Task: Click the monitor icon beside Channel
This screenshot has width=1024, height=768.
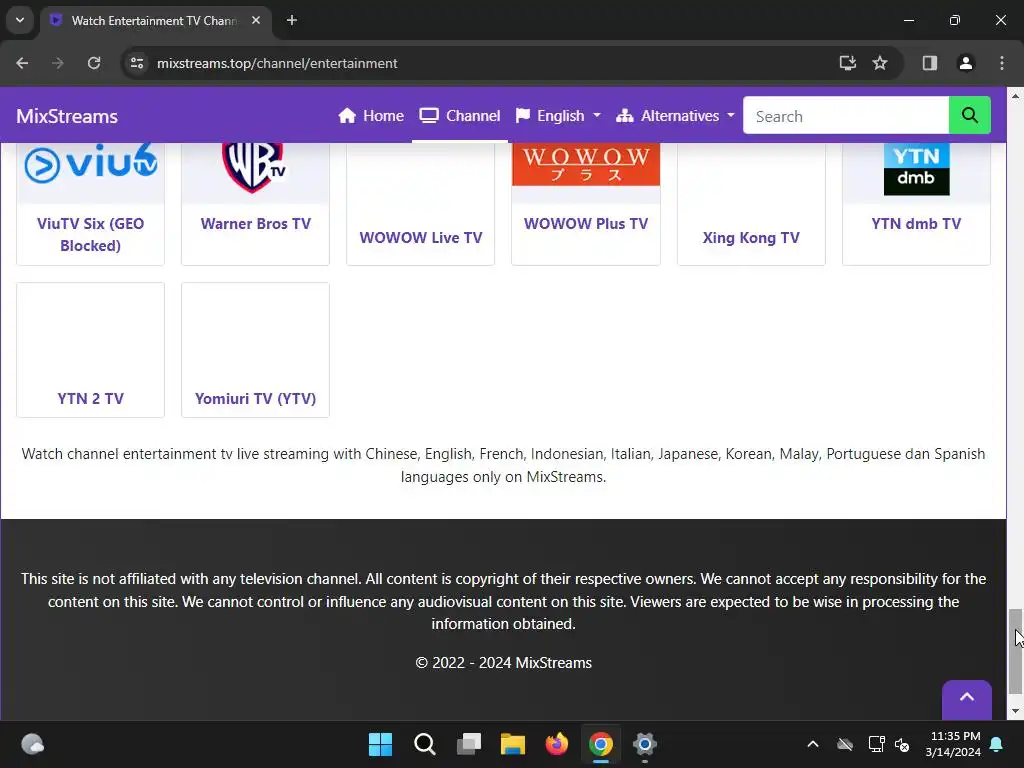Action: (x=429, y=116)
